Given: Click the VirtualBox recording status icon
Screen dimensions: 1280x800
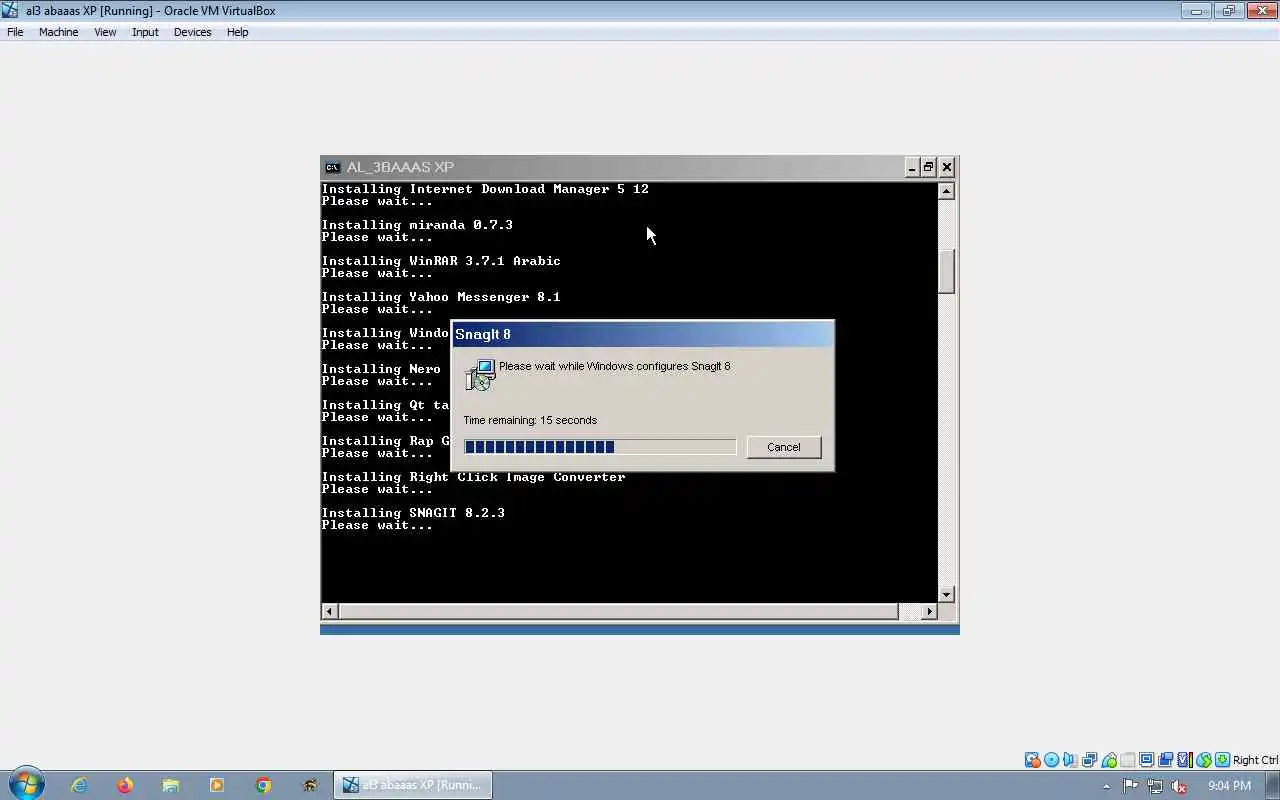Looking at the screenshot, I should (1165, 760).
